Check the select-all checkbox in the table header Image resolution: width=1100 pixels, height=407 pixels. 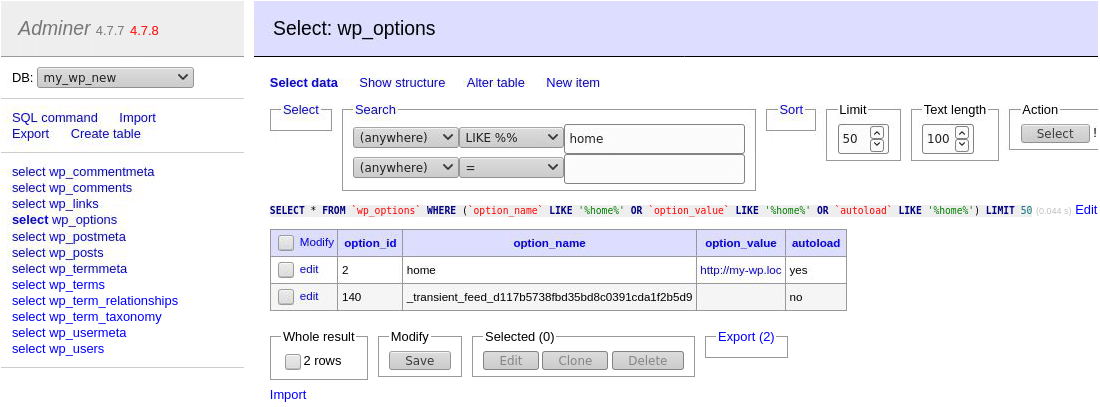tap(286, 243)
